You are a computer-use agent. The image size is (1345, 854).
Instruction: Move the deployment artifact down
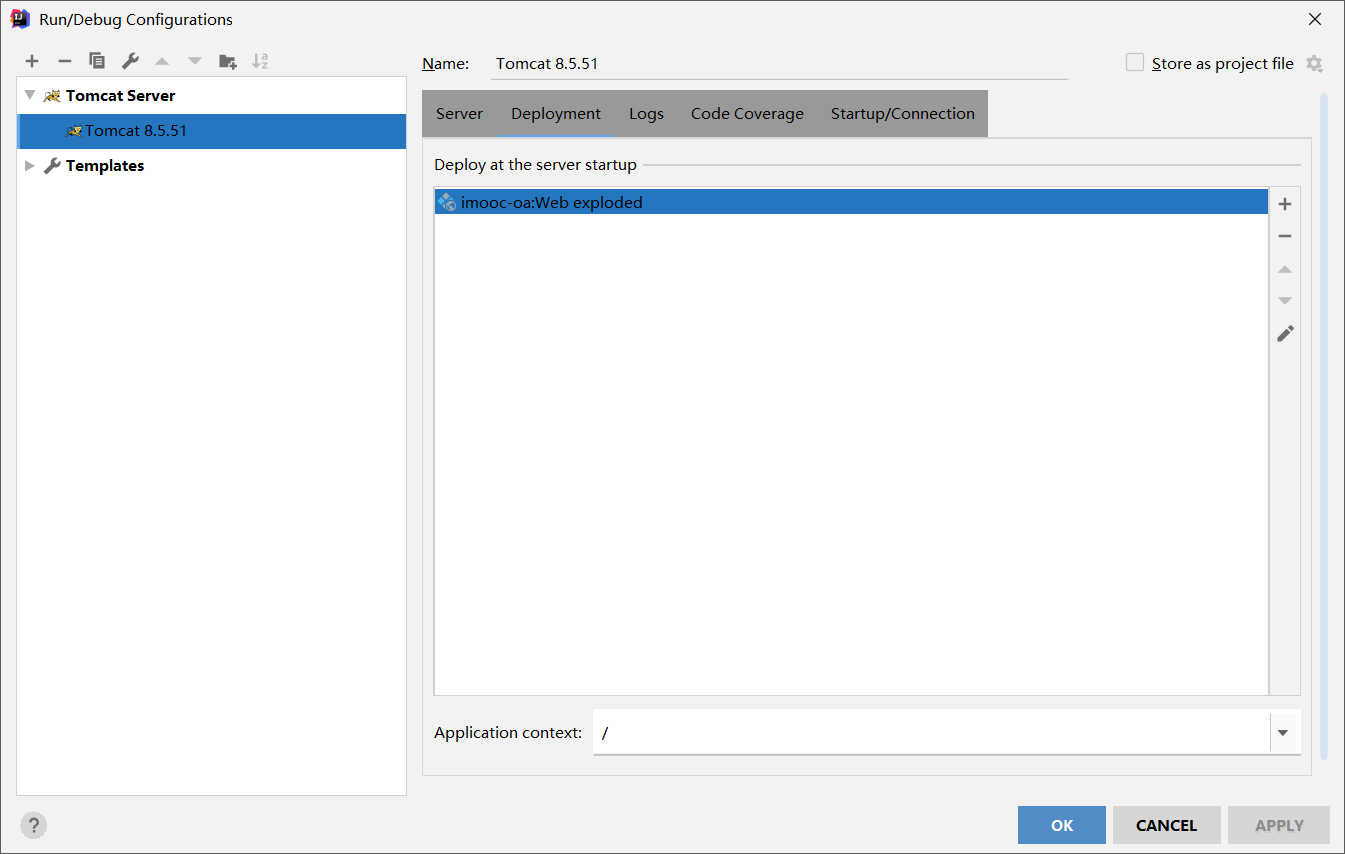coord(1285,301)
